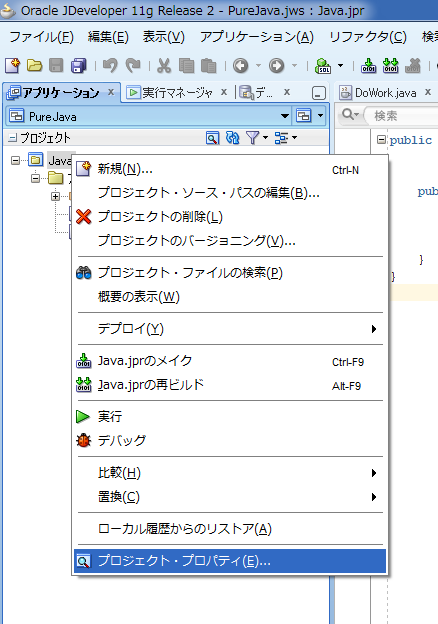Collapse the folder node under Java
Viewport: 438px width, 624px height.
tap(35, 178)
